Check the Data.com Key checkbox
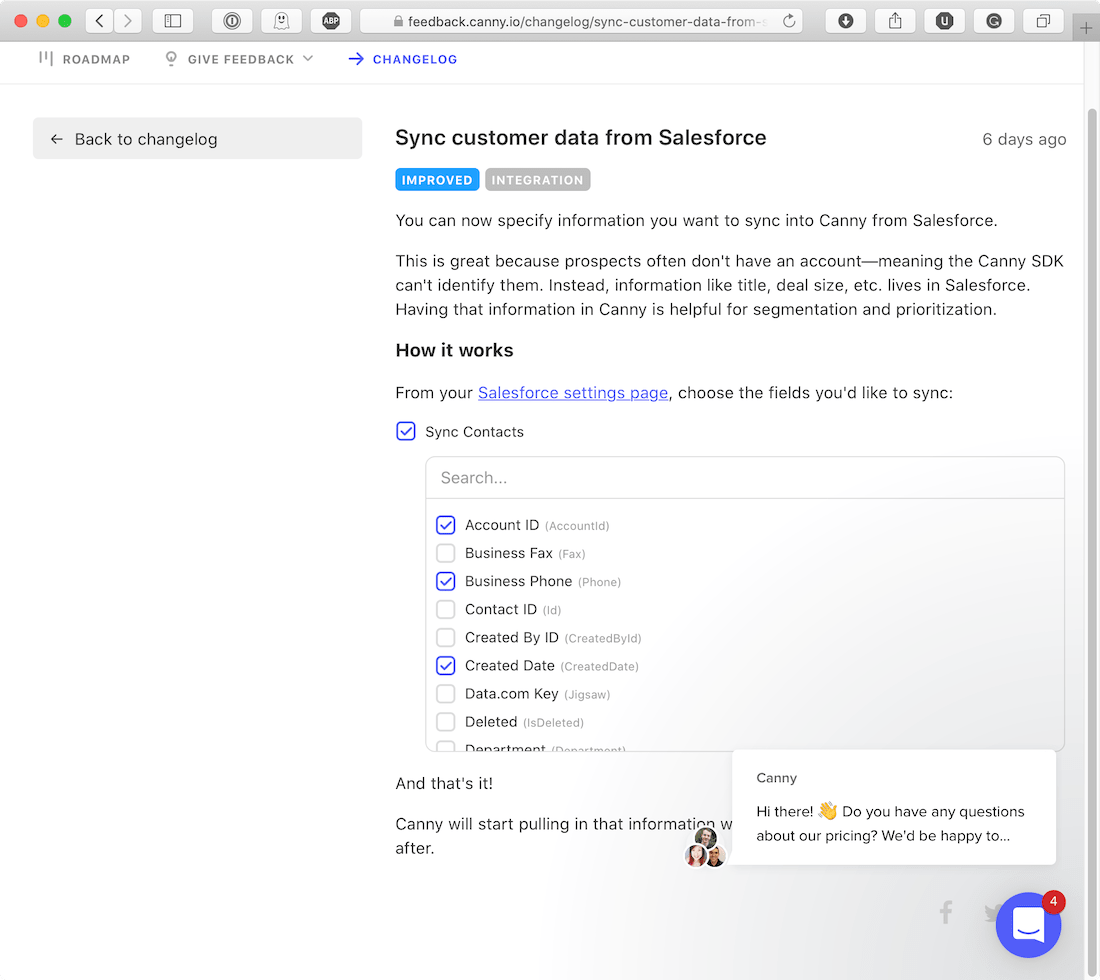This screenshot has width=1100, height=980. (445, 693)
